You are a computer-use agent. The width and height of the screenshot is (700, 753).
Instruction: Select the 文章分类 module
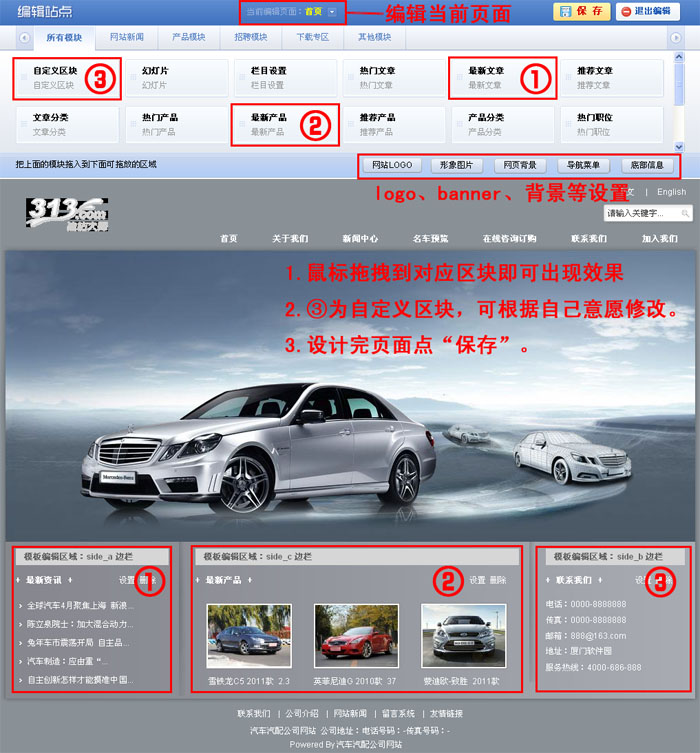click(x=67, y=124)
